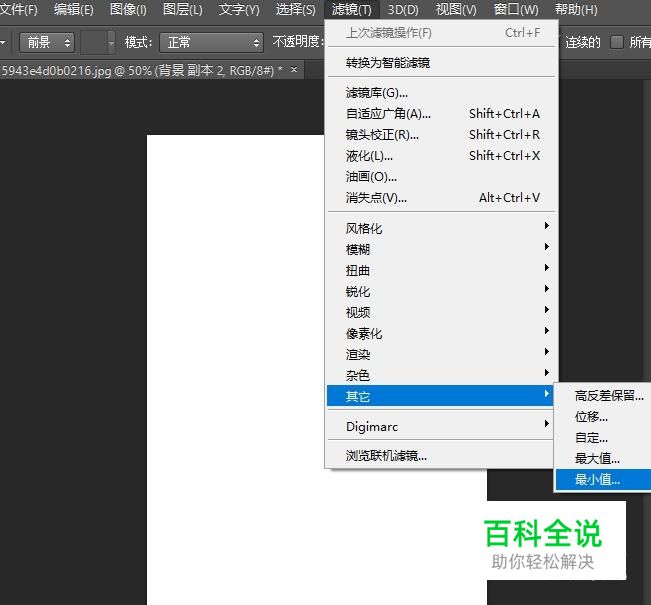This screenshot has height=605, width=651.
Task: Expand the 风格化 submenu
Action: [441, 228]
